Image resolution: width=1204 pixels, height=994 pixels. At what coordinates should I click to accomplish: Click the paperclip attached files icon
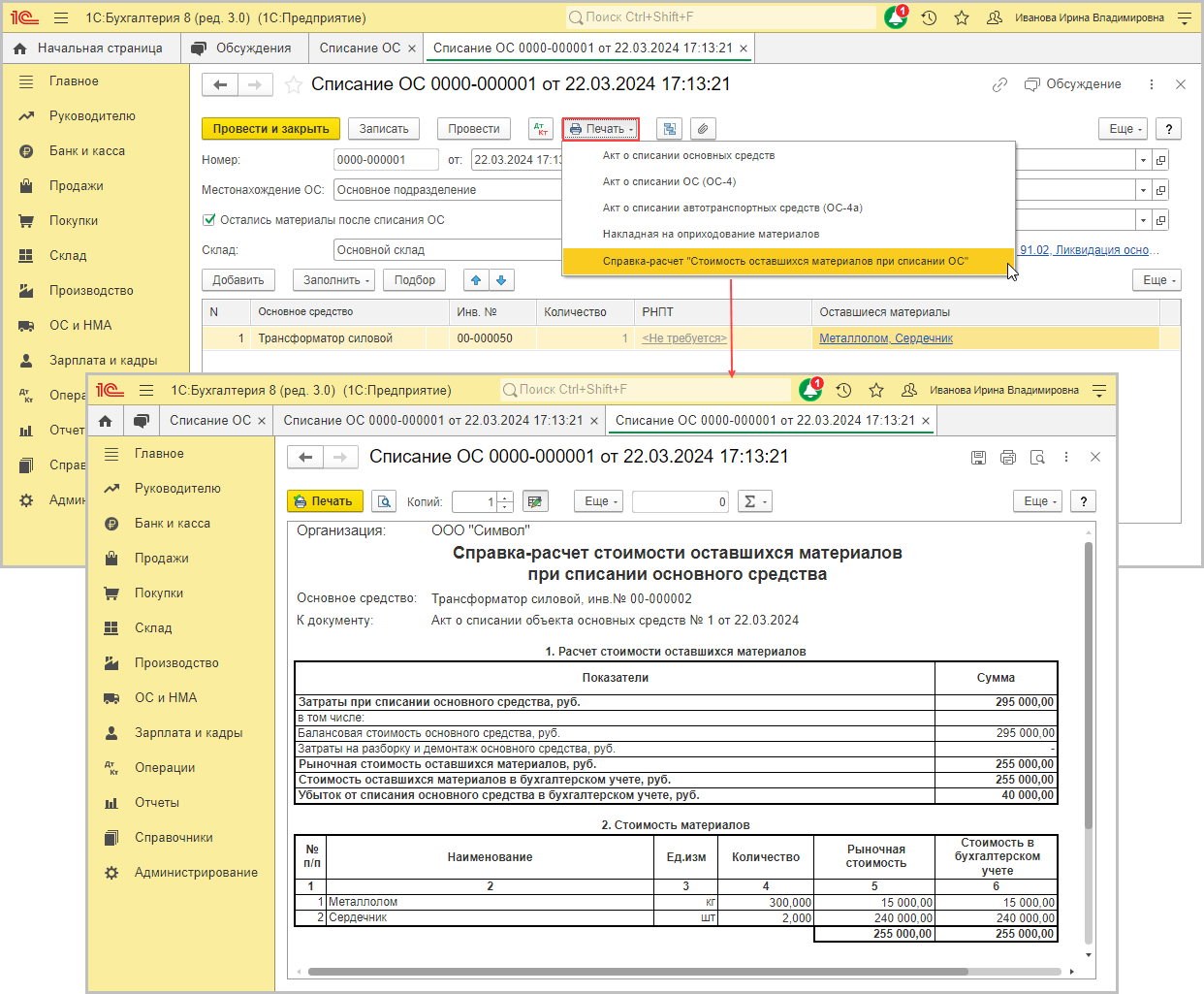pyautogui.click(x=703, y=129)
